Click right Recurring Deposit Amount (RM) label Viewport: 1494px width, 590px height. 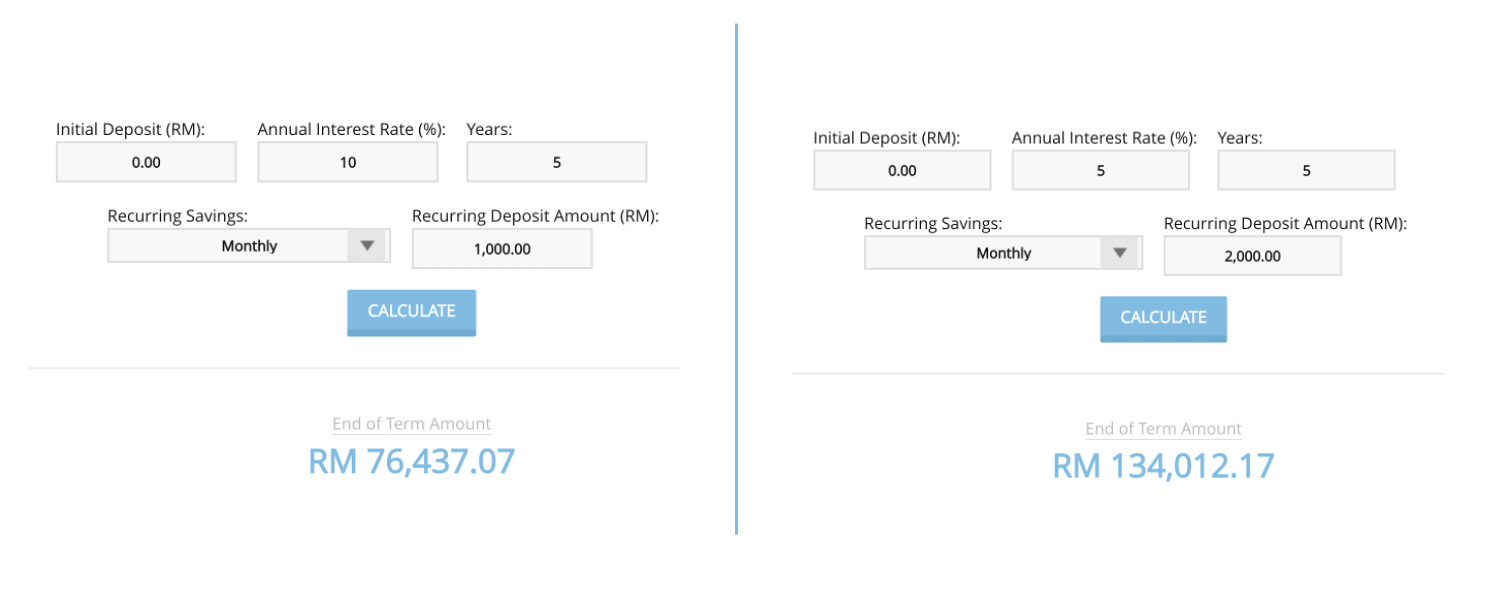coord(1285,224)
